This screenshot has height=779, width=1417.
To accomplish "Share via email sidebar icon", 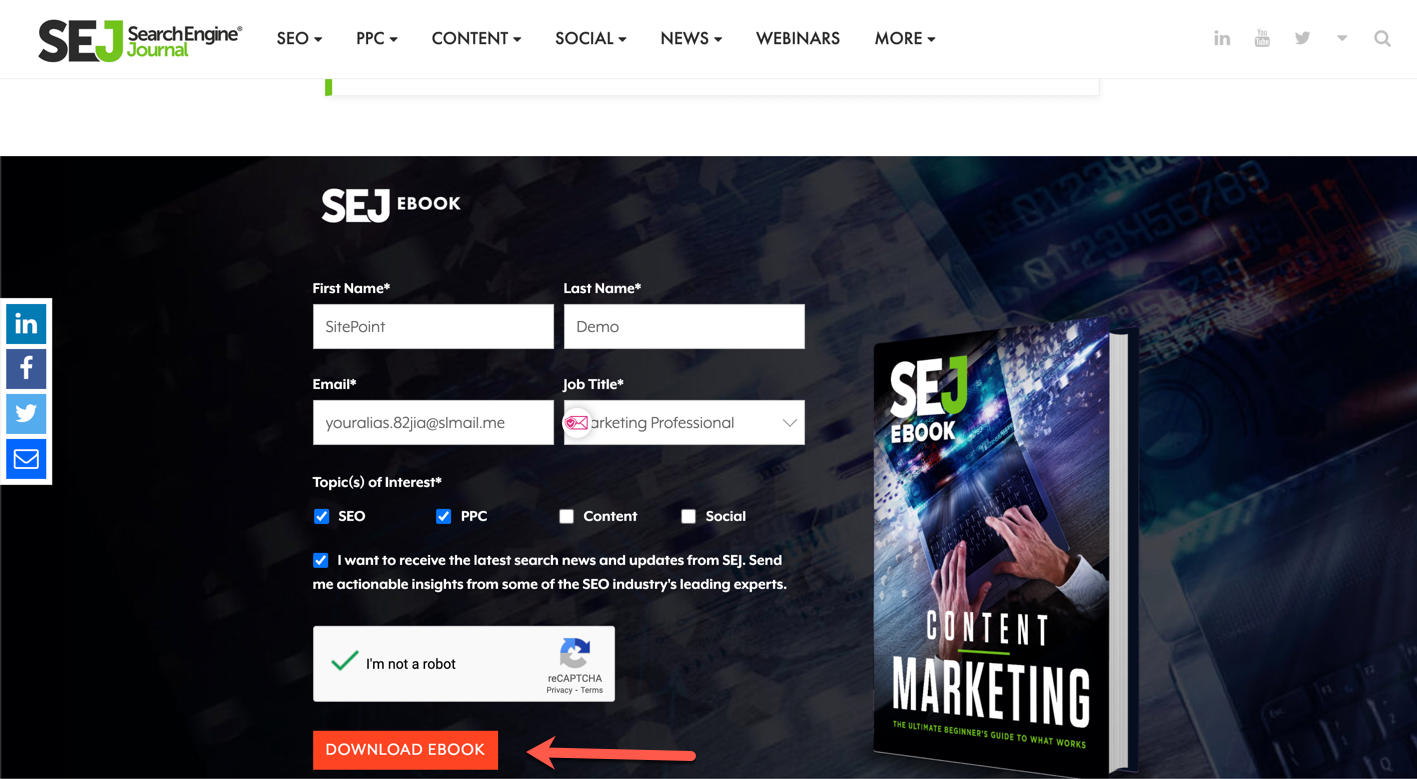I will click(26, 459).
